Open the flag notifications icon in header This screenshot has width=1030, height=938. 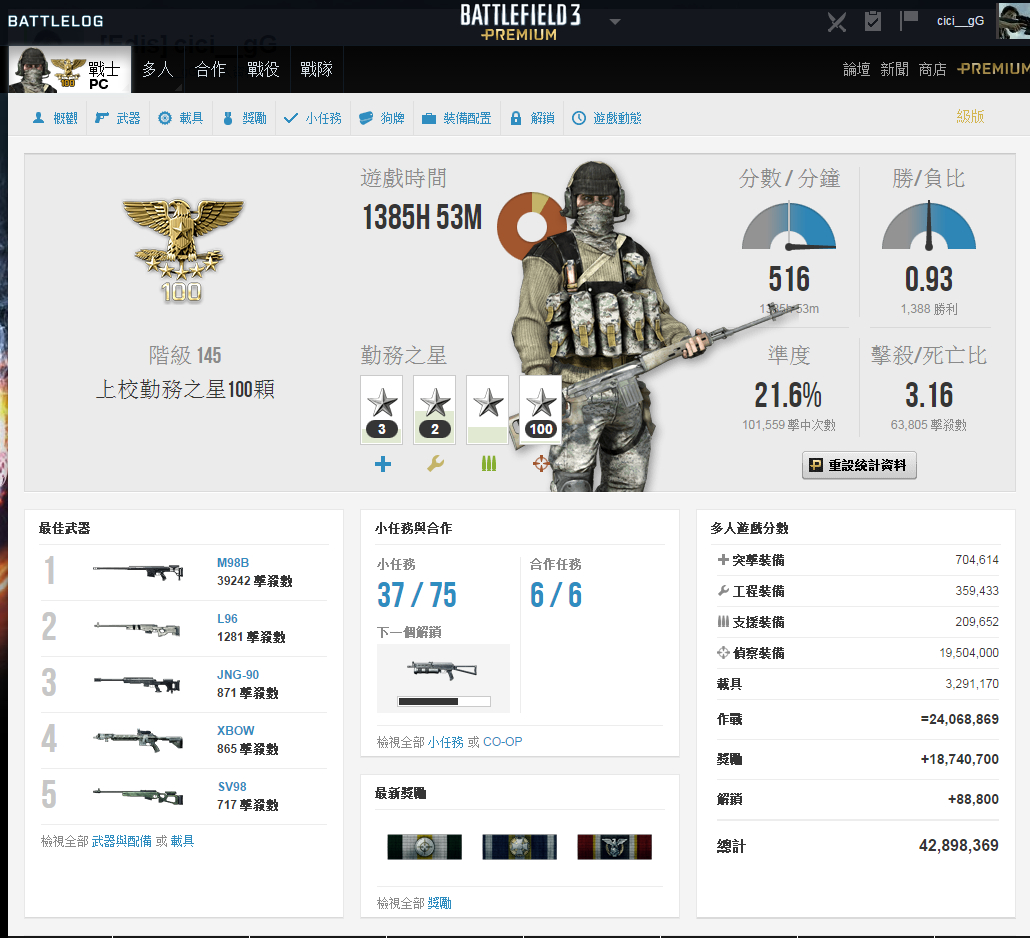pyautogui.click(x=908, y=20)
